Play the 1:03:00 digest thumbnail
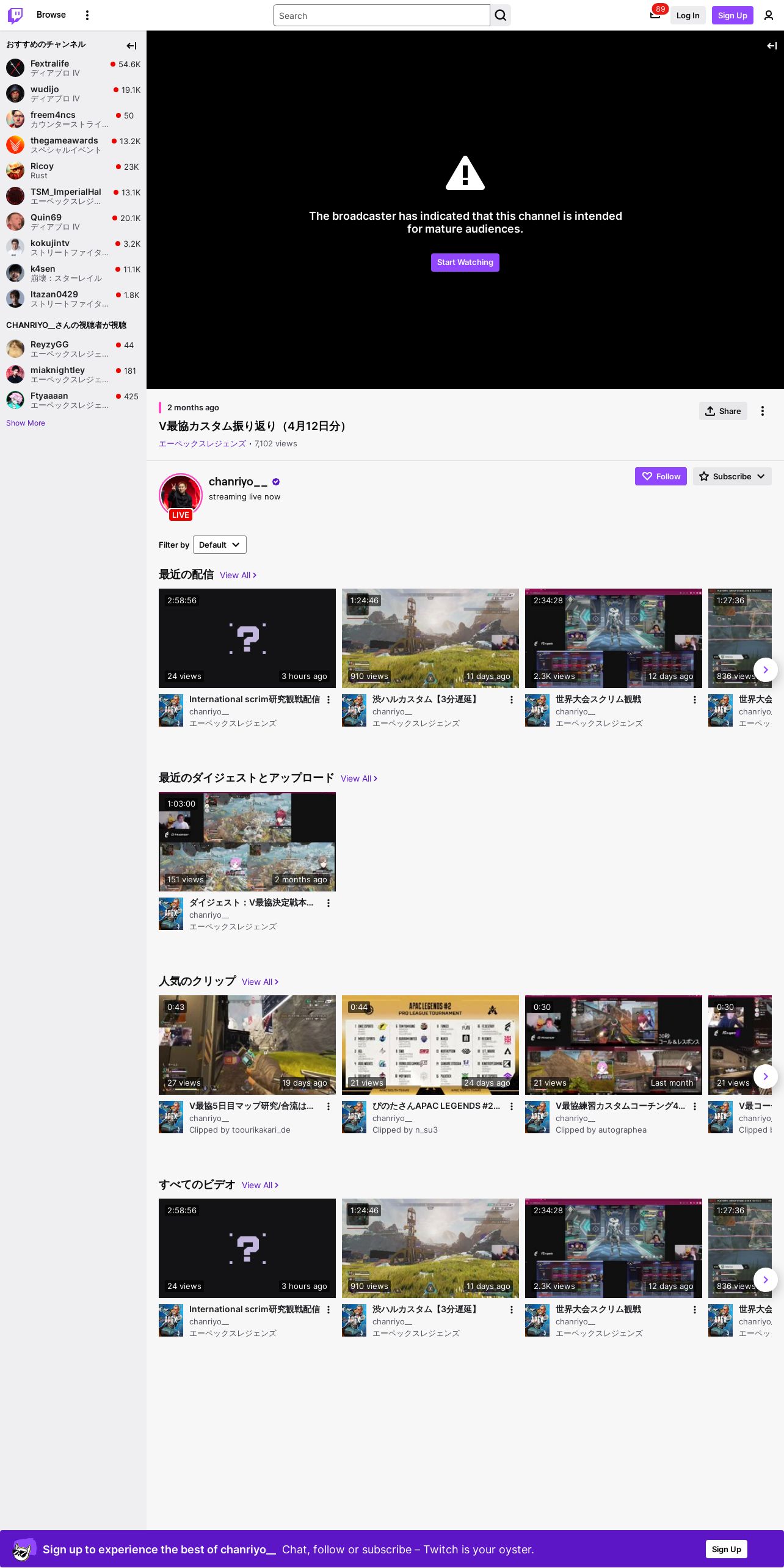This screenshot has height=1568, width=784. click(x=247, y=841)
